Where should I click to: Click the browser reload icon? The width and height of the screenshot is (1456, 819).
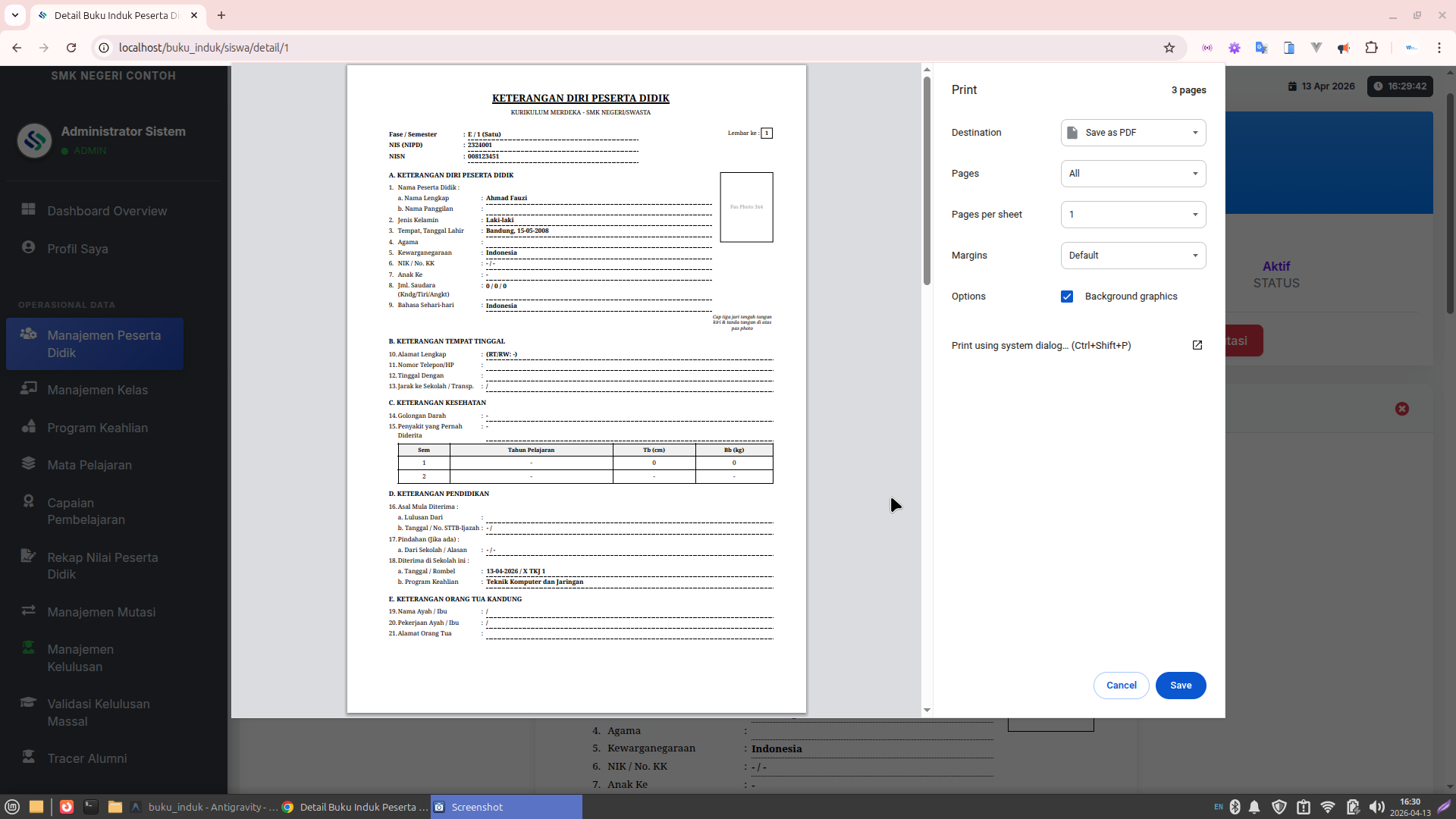coord(71,48)
